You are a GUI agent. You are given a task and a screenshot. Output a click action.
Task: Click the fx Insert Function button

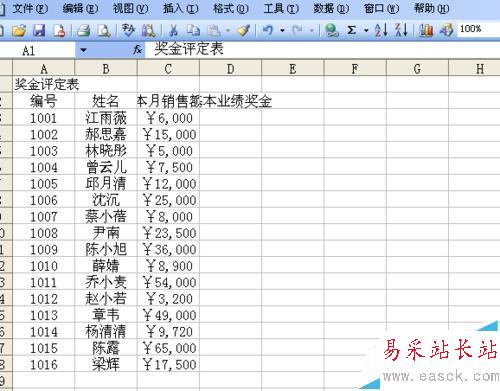tap(137, 50)
